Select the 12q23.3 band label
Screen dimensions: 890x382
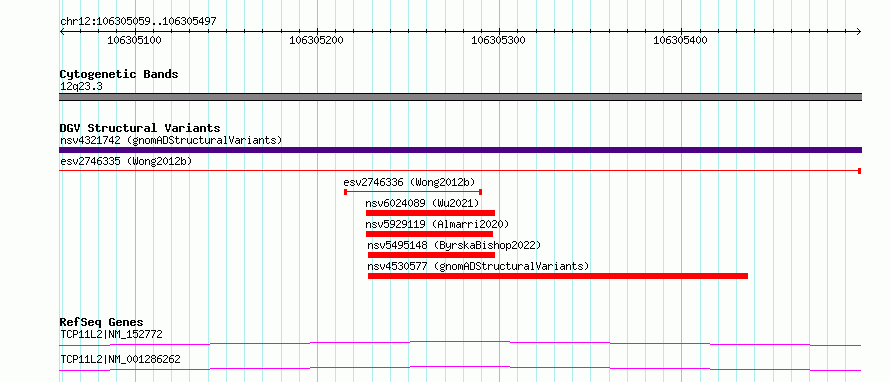81,87
